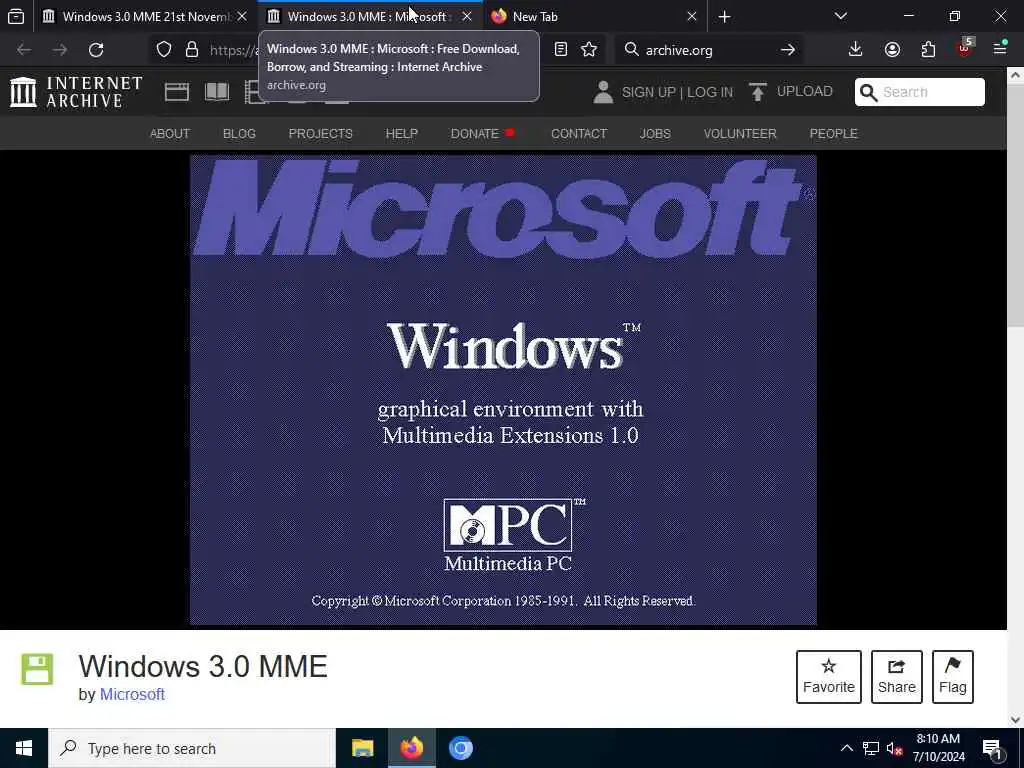Open the ABOUT menu item
Image resolution: width=1024 pixels, height=768 pixels.
pyautogui.click(x=170, y=133)
